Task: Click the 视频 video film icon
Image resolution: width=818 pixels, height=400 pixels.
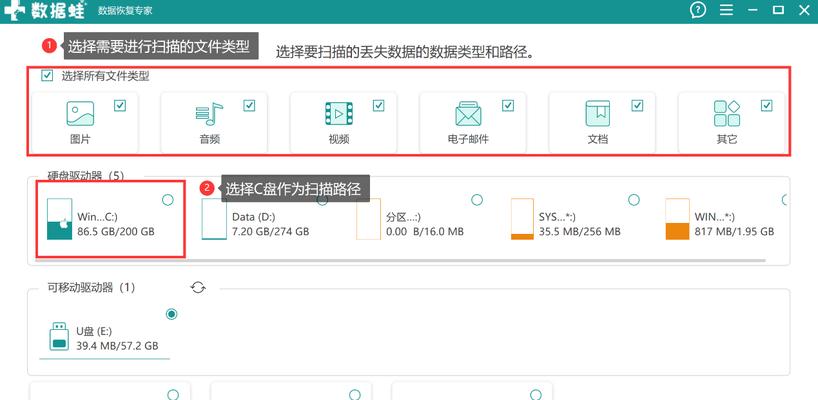Action: pos(339,114)
